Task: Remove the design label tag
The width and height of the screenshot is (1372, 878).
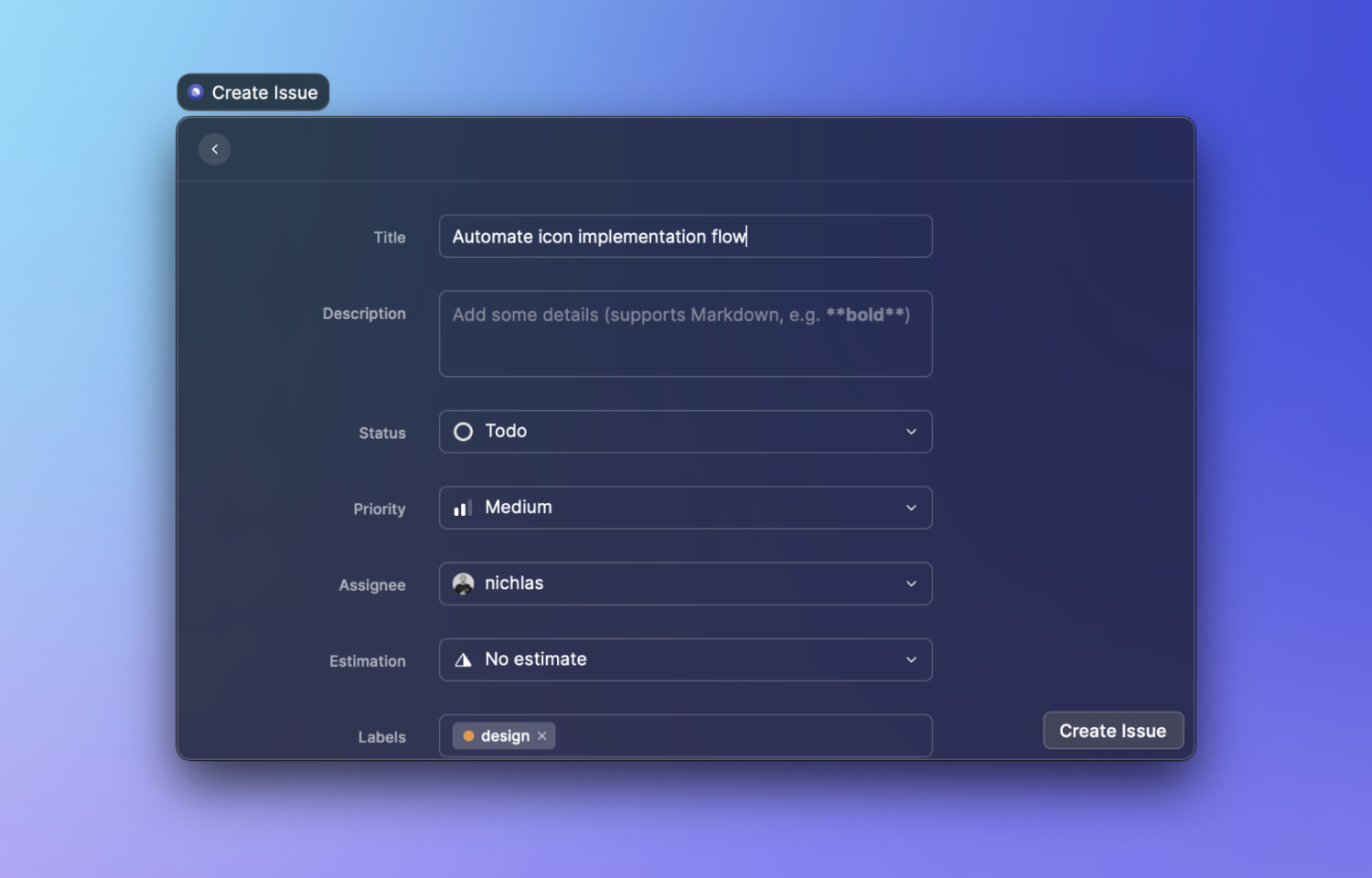Action: click(542, 735)
